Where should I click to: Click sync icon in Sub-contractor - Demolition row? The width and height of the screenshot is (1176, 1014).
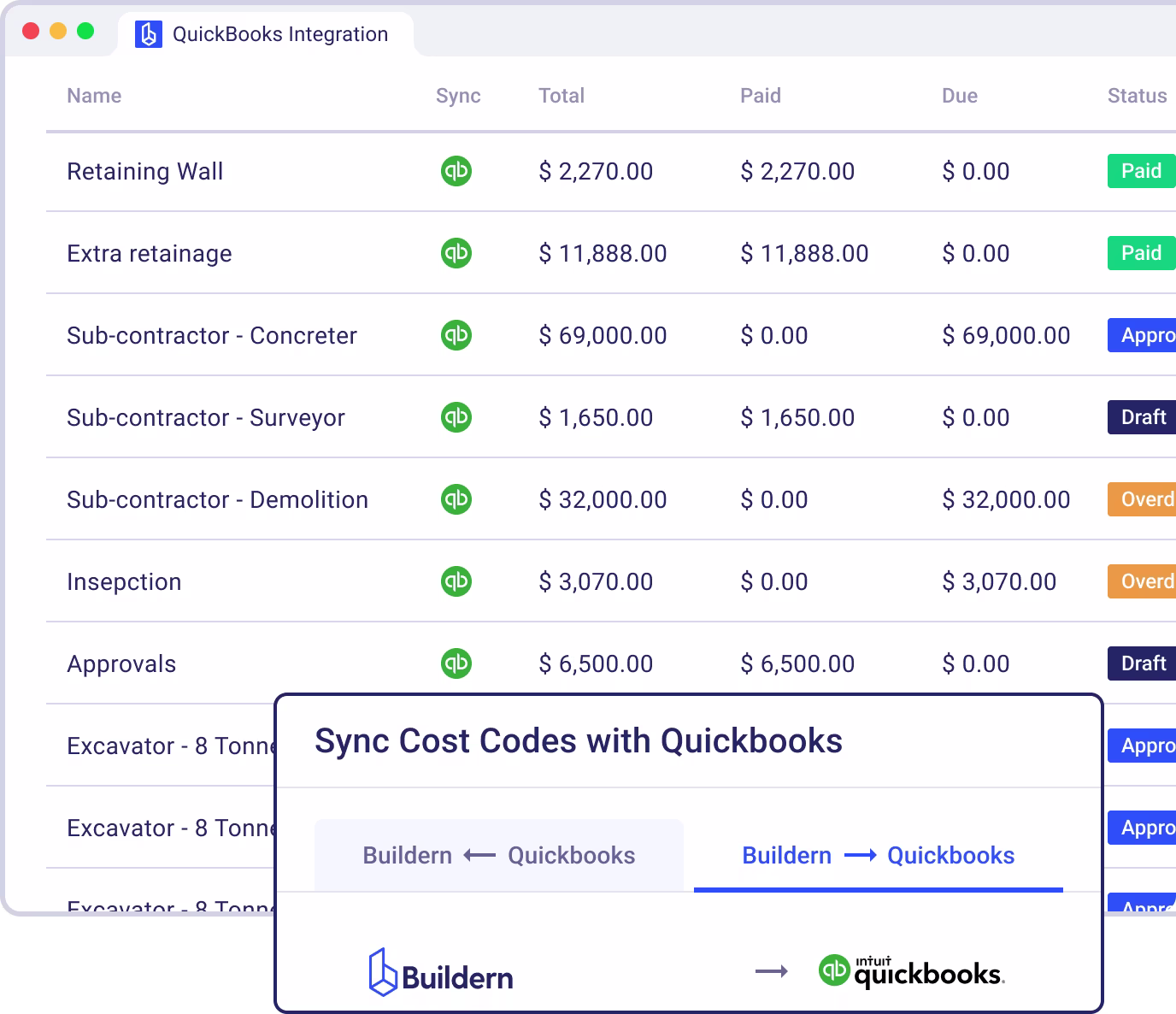coord(456,499)
